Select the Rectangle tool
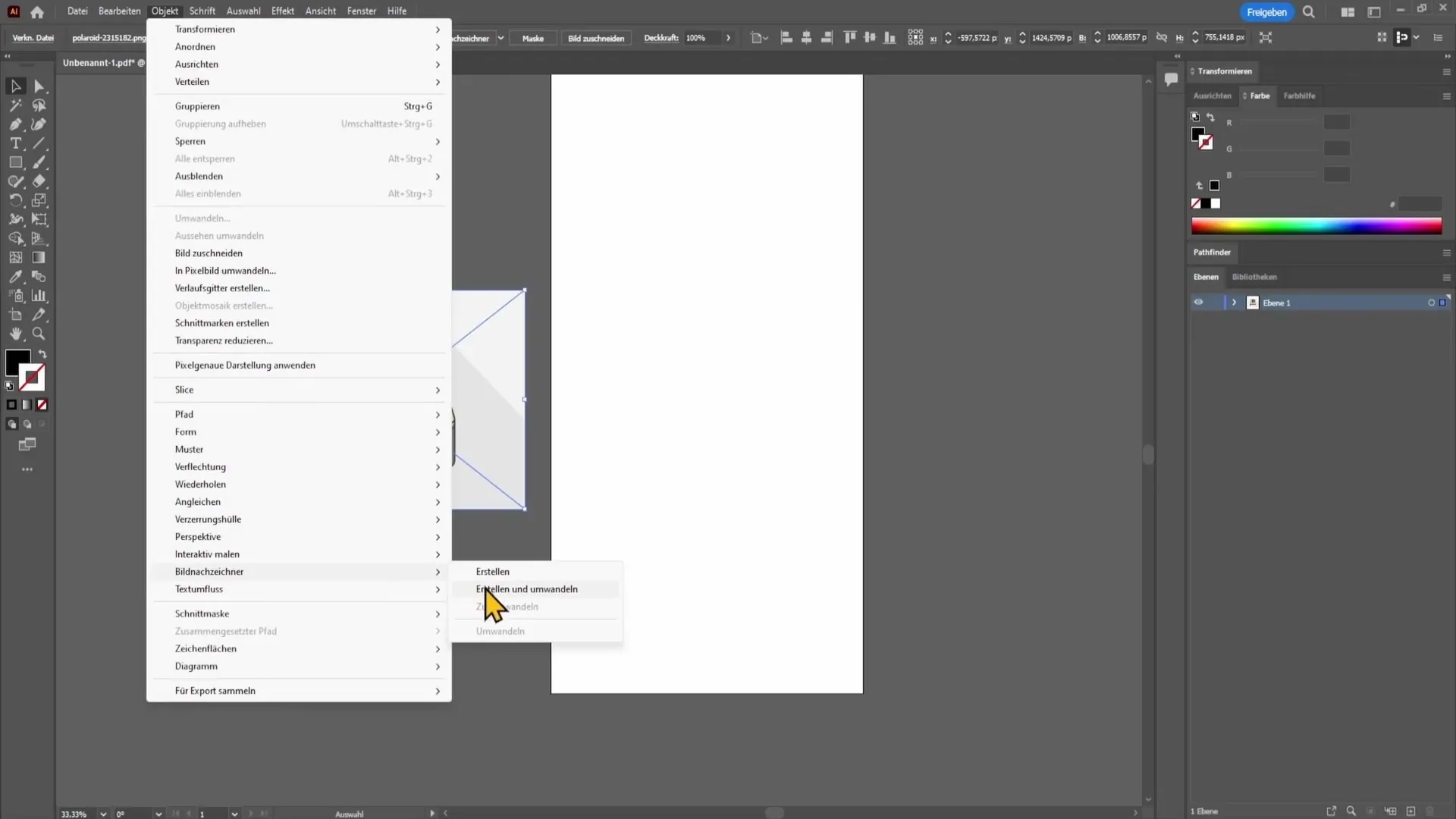 tap(16, 162)
